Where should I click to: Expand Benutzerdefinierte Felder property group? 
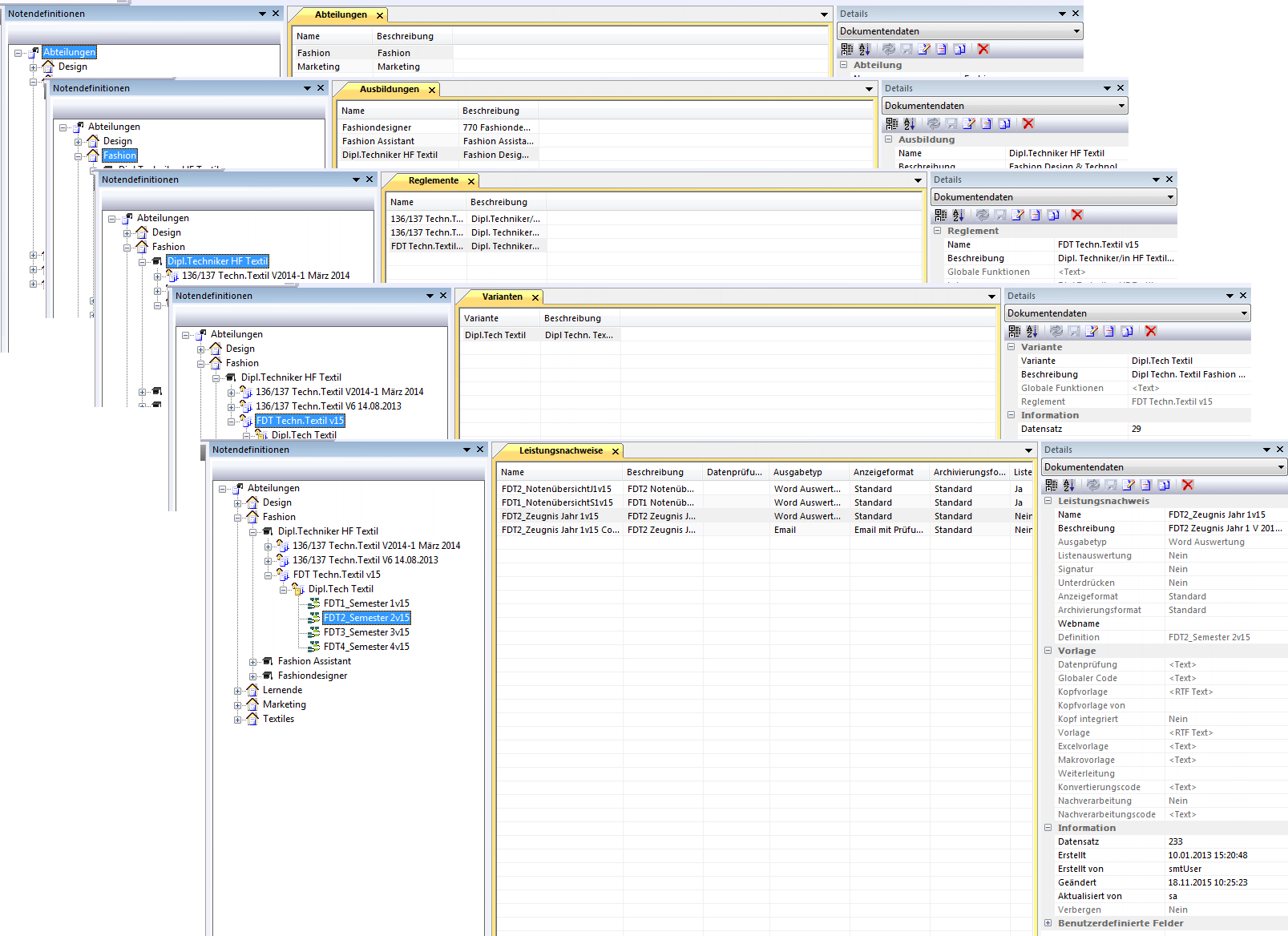tap(1048, 923)
